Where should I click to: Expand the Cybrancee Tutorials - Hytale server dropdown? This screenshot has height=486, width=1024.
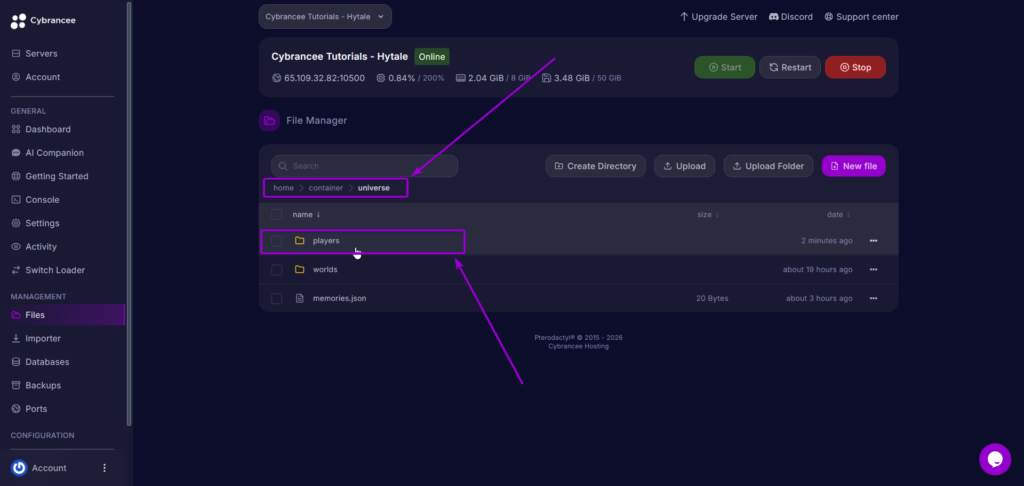click(x=325, y=17)
